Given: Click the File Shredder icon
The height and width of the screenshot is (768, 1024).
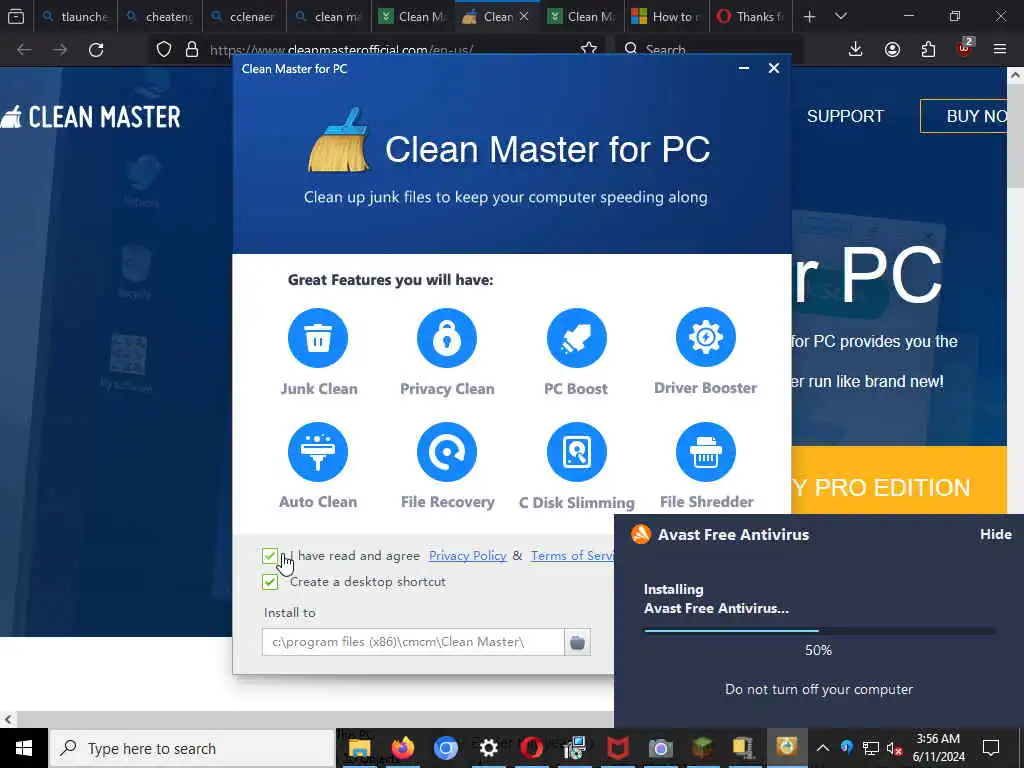Looking at the screenshot, I should point(705,451).
